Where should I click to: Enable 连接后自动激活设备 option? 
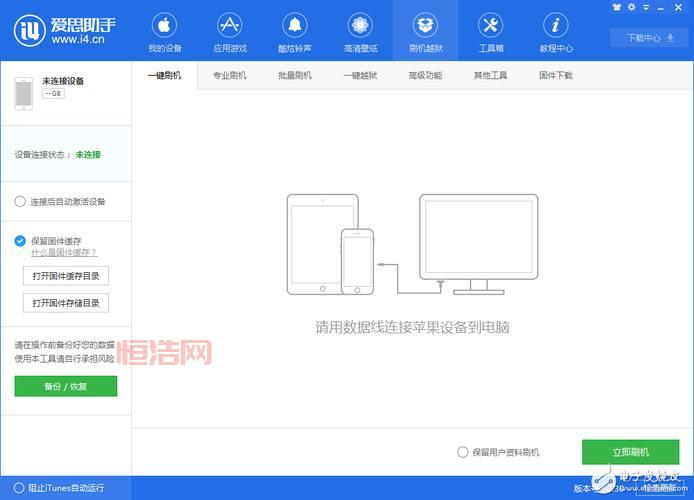(x=21, y=202)
